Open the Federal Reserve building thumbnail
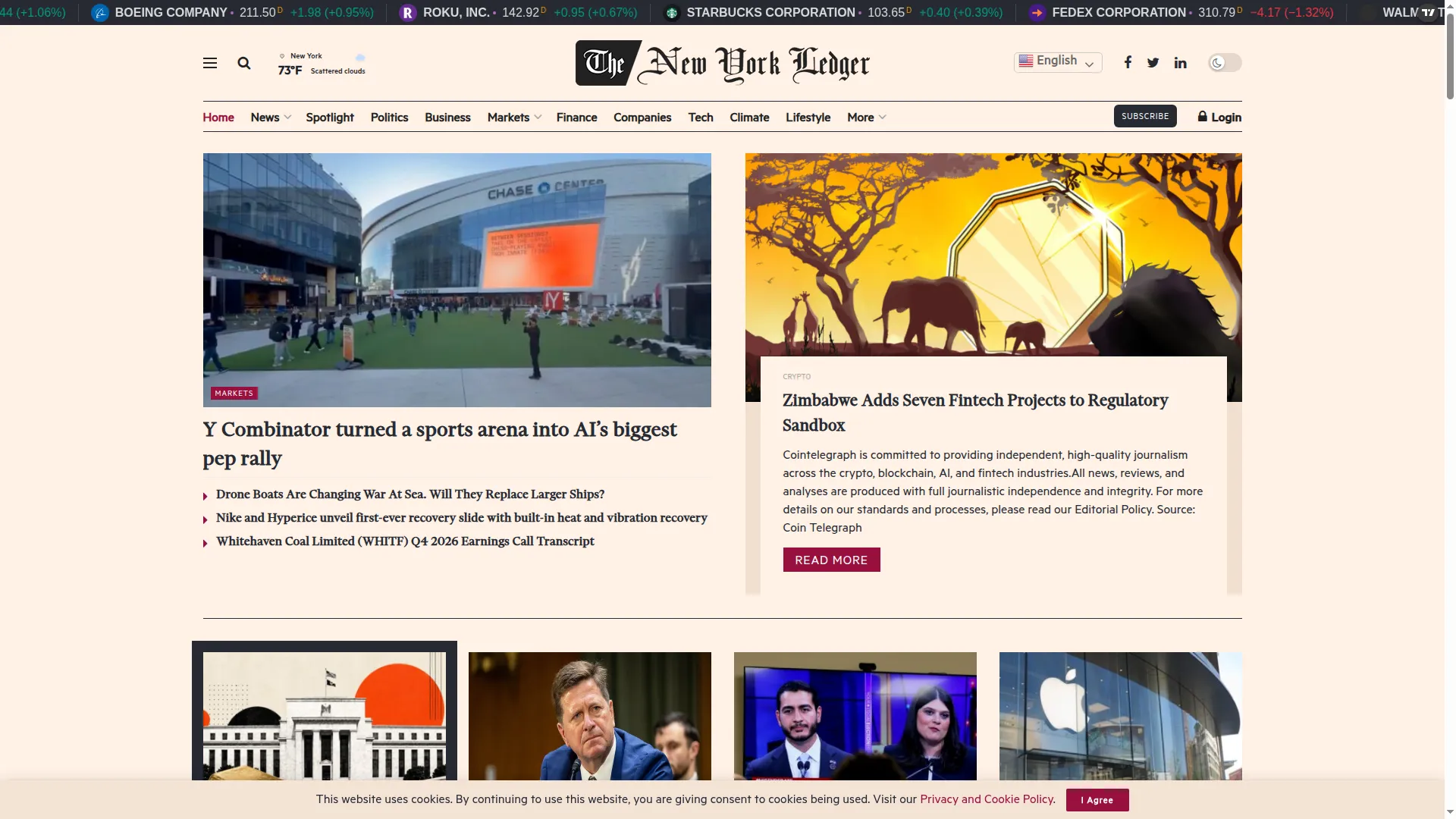 pyautogui.click(x=325, y=716)
